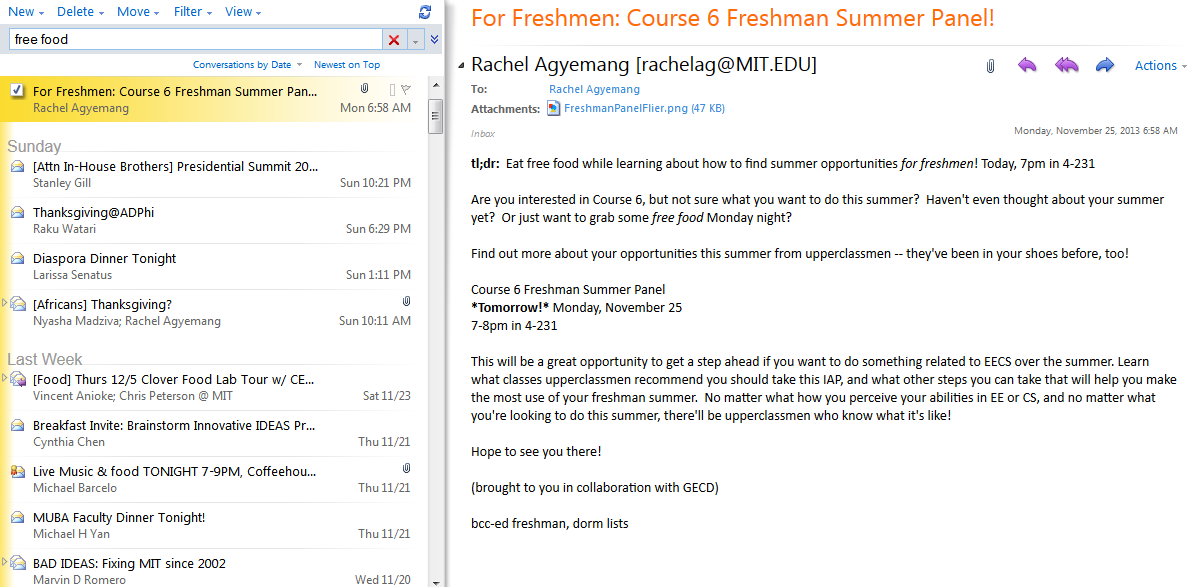Open the Filter menu
Screen dimensions: 1187x587
[192, 12]
